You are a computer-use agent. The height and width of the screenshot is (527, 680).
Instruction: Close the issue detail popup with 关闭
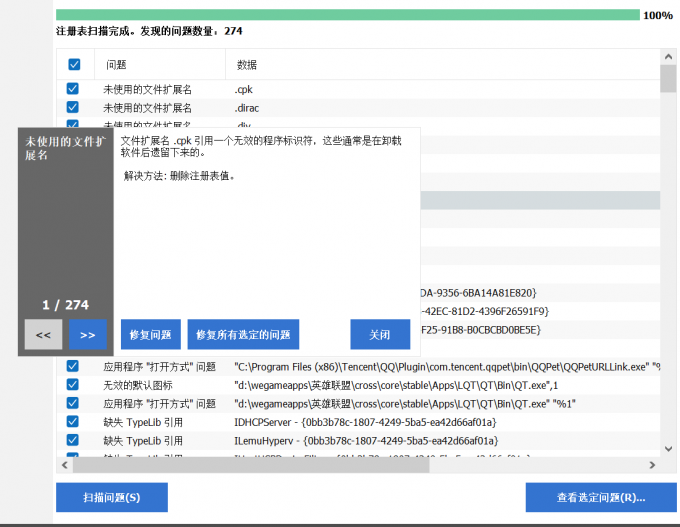[380, 334]
